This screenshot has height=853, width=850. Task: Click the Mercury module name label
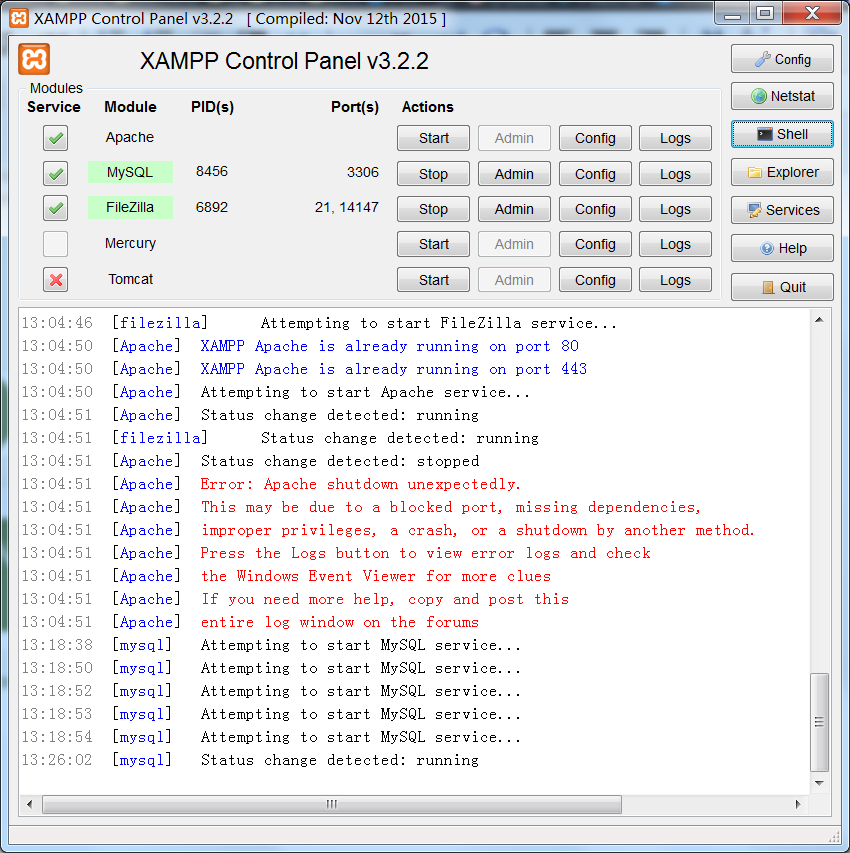click(x=130, y=243)
